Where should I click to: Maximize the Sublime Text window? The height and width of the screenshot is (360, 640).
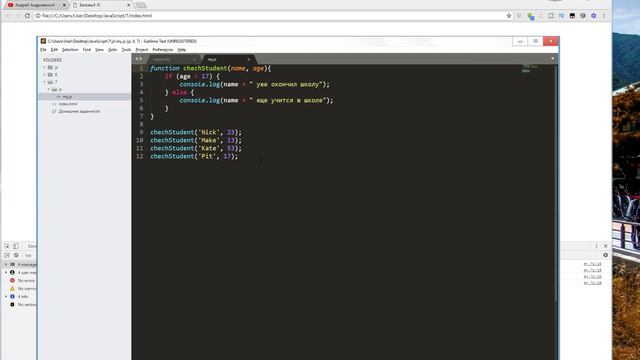(536, 41)
